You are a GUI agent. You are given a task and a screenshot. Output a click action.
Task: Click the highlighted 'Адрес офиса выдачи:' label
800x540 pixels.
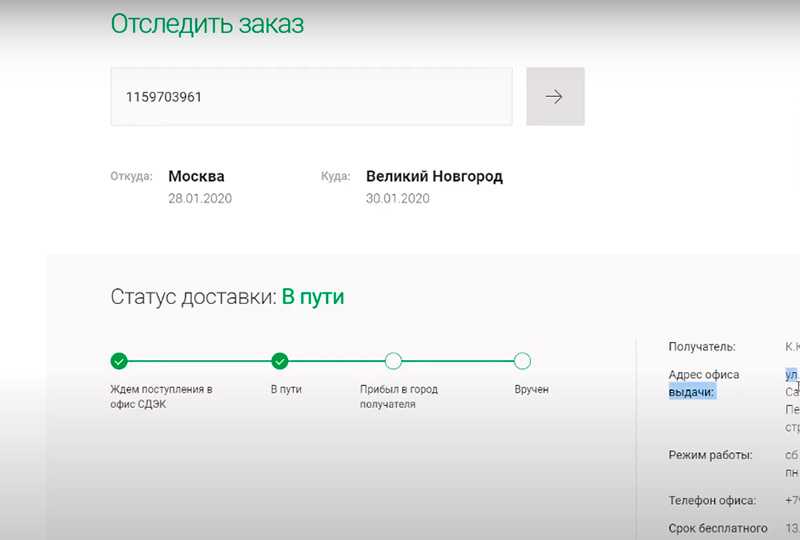[x=704, y=384]
